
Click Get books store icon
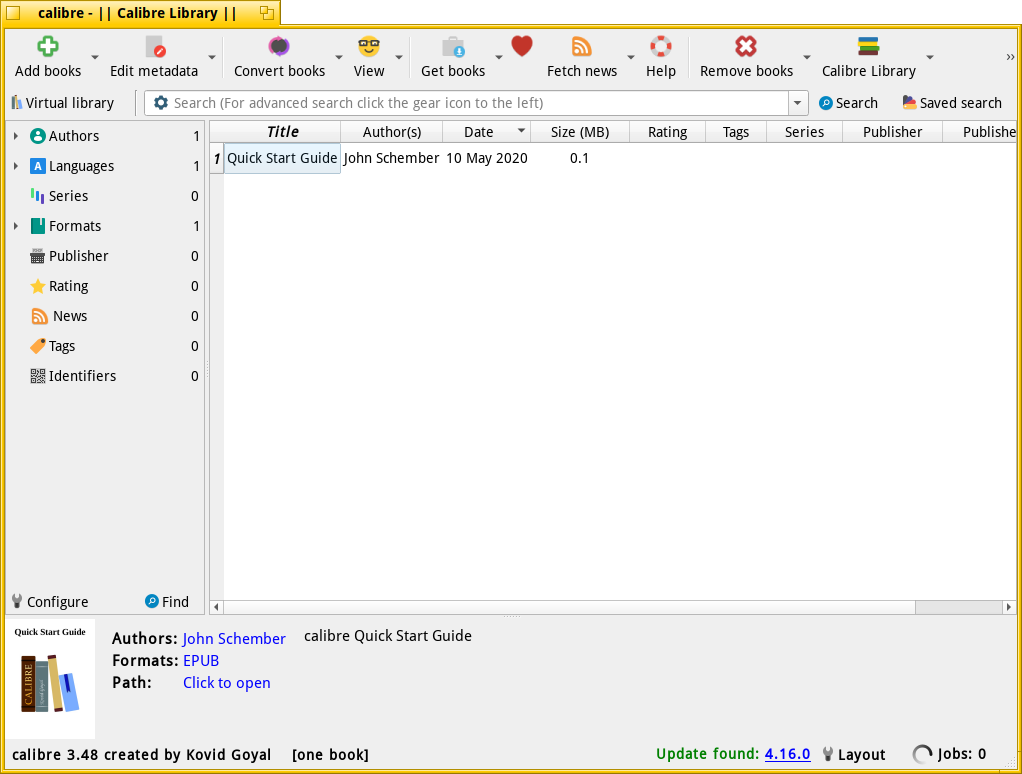pos(453,46)
